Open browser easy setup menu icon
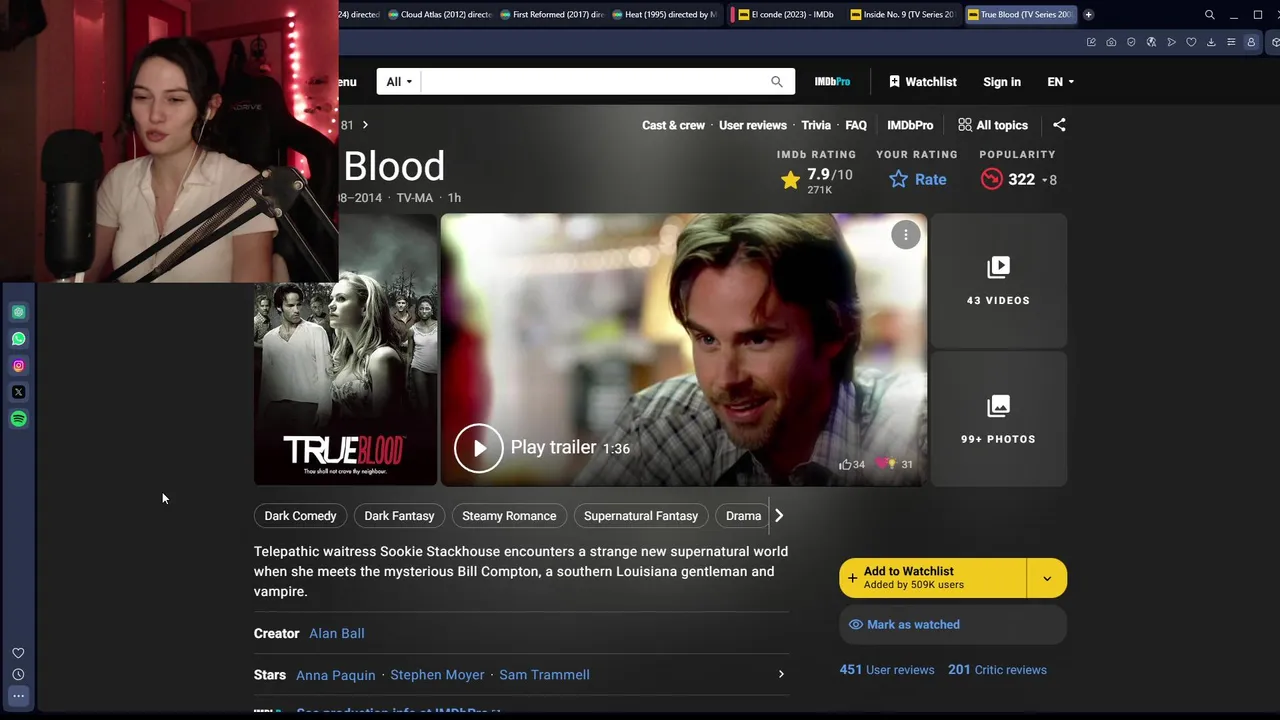 pyautogui.click(x=1231, y=42)
